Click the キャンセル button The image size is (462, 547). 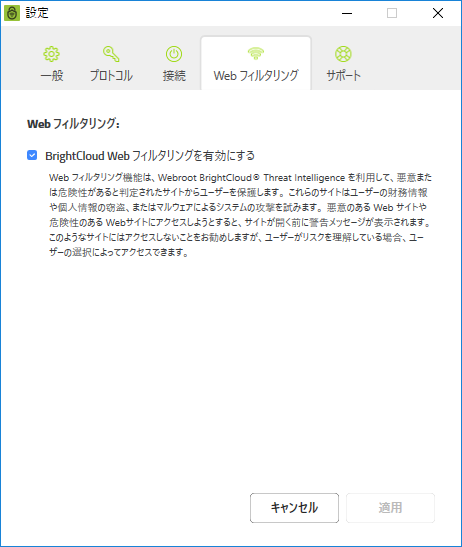[294, 508]
